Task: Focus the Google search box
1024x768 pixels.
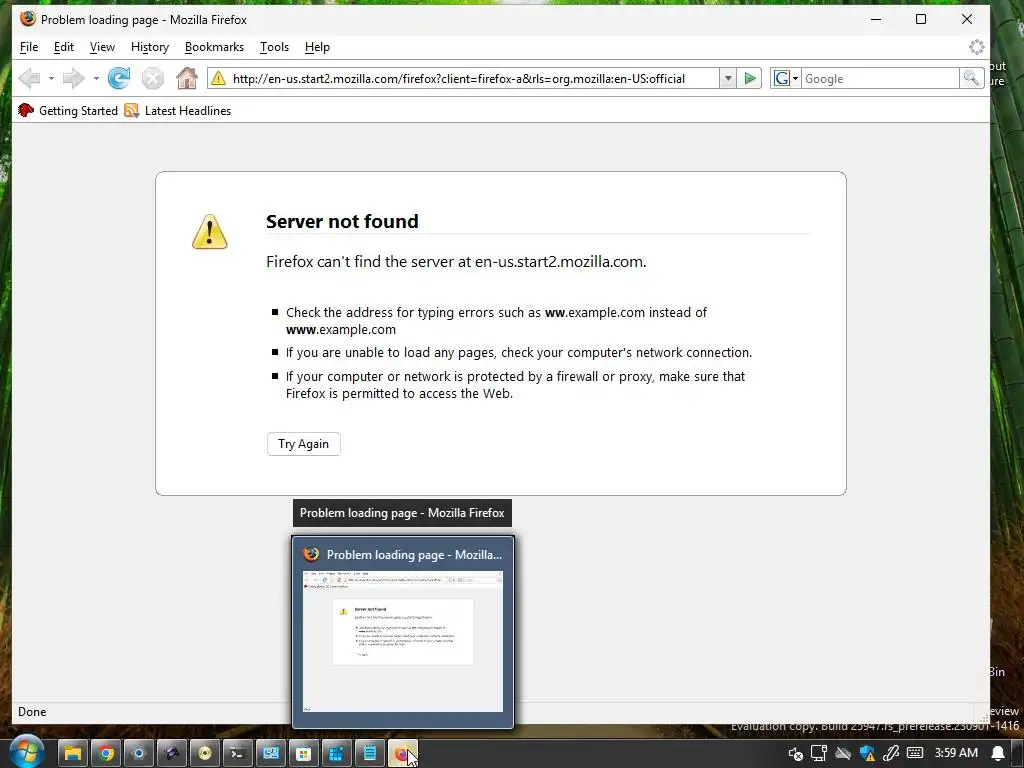Action: tap(880, 78)
